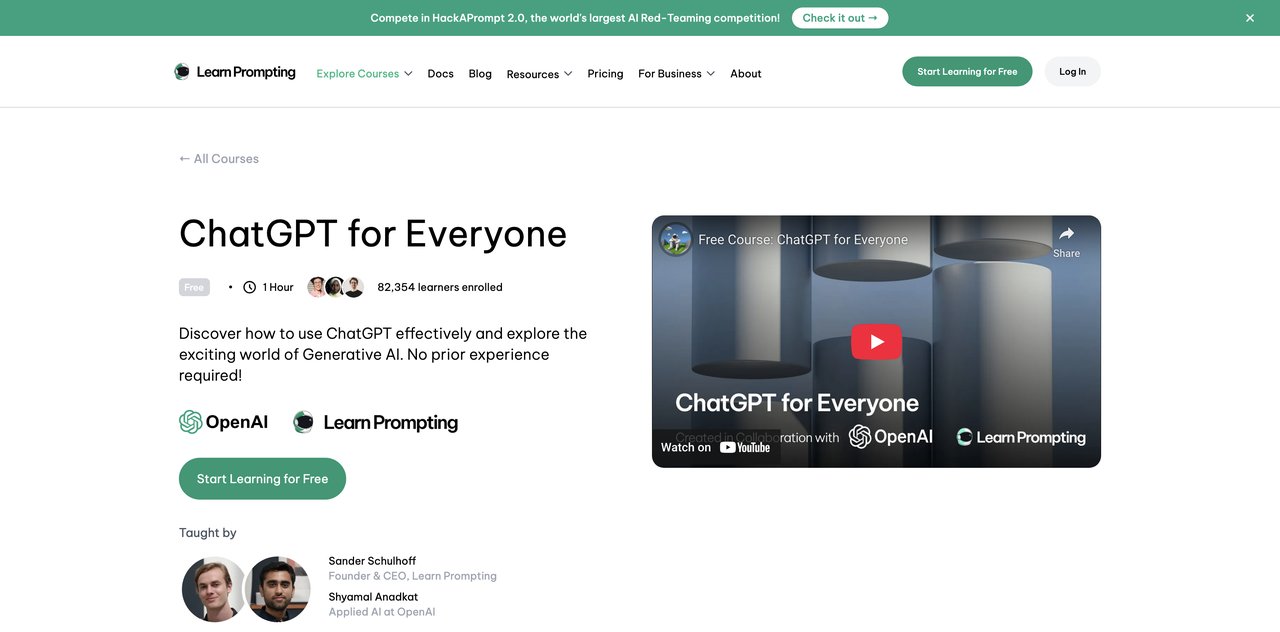Click '82,354 learners enrolled' text
Image resolution: width=1280 pixels, height=632 pixels.
click(x=440, y=287)
